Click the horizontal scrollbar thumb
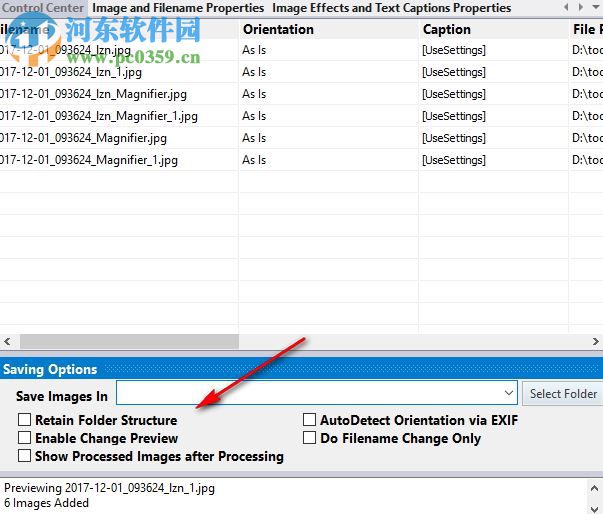The width and height of the screenshot is (603, 514). [x=129, y=341]
